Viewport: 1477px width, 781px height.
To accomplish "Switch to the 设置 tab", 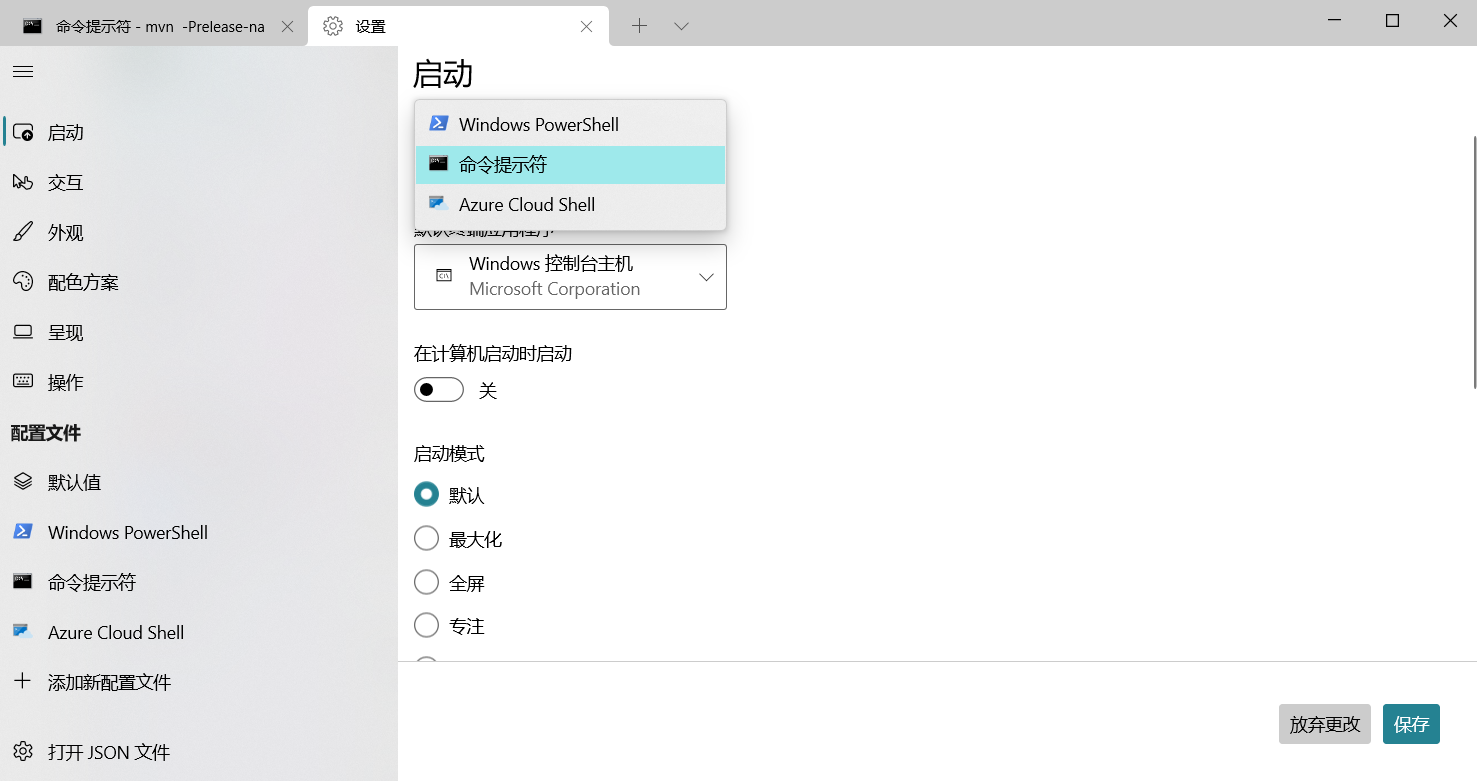I will (x=459, y=26).
